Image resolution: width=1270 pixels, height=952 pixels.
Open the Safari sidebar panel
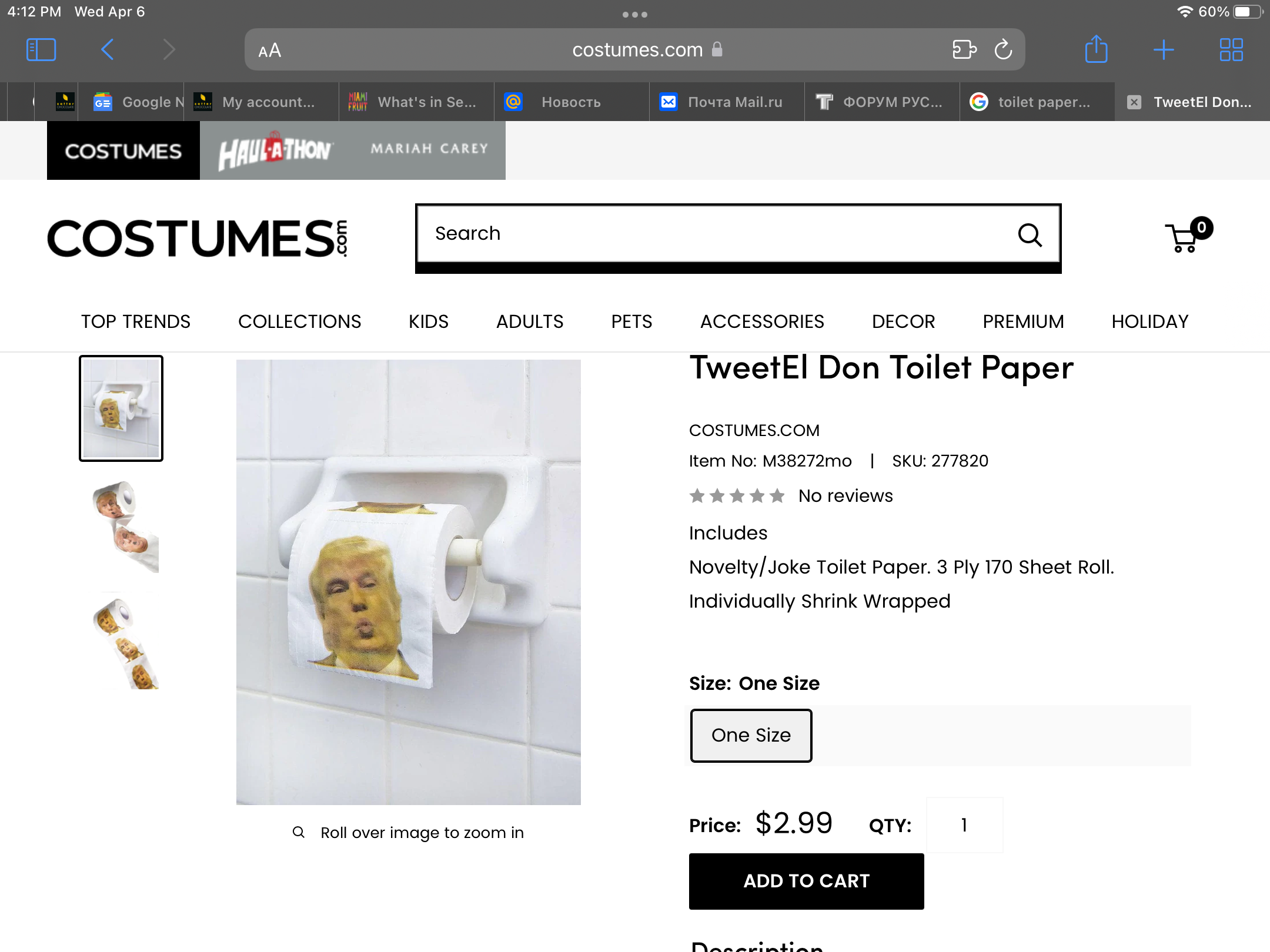[41, 50]
